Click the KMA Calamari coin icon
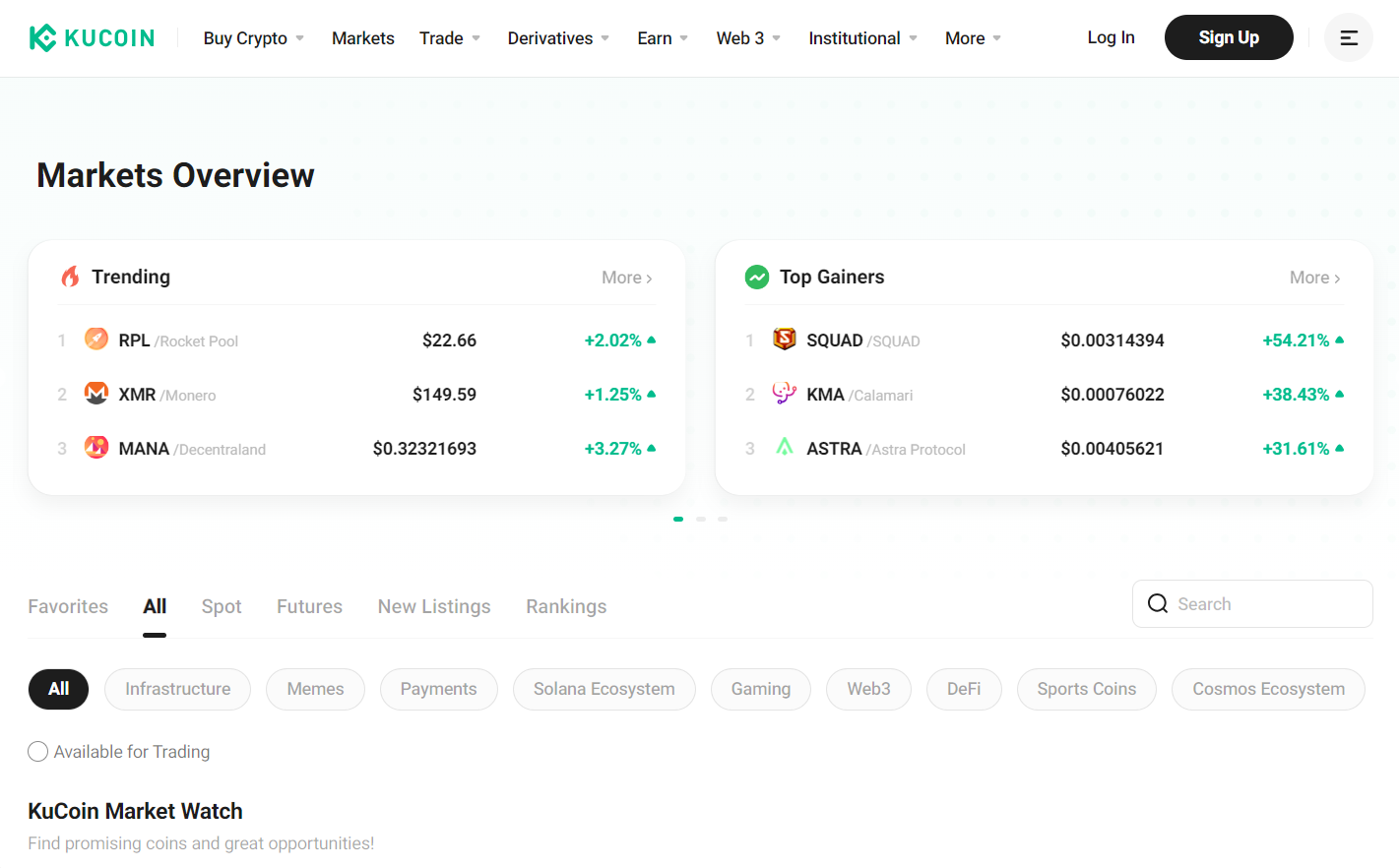The image size is (1399, 868). 785,394
